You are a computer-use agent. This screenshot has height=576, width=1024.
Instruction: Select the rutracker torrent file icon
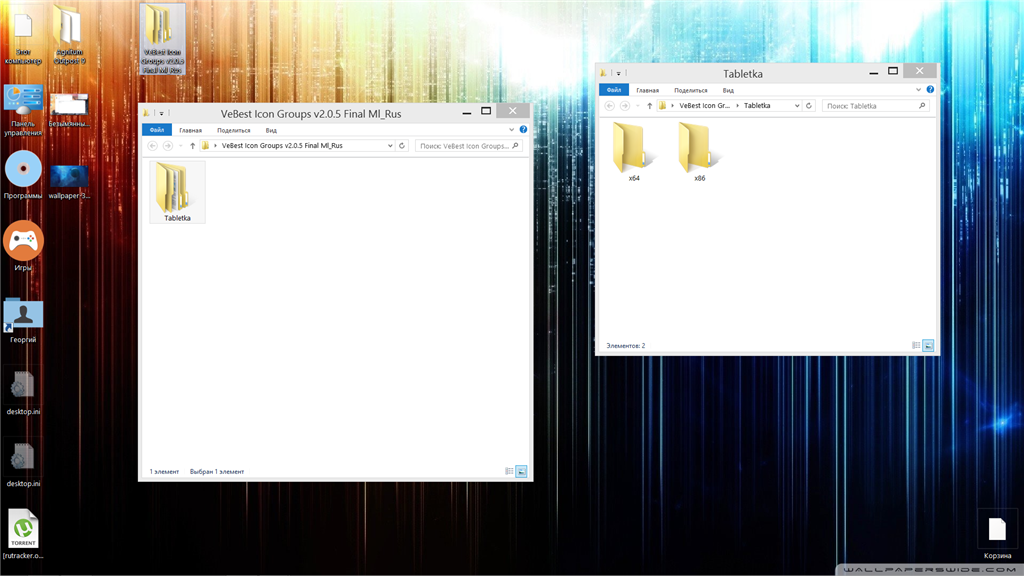(23, 534)
